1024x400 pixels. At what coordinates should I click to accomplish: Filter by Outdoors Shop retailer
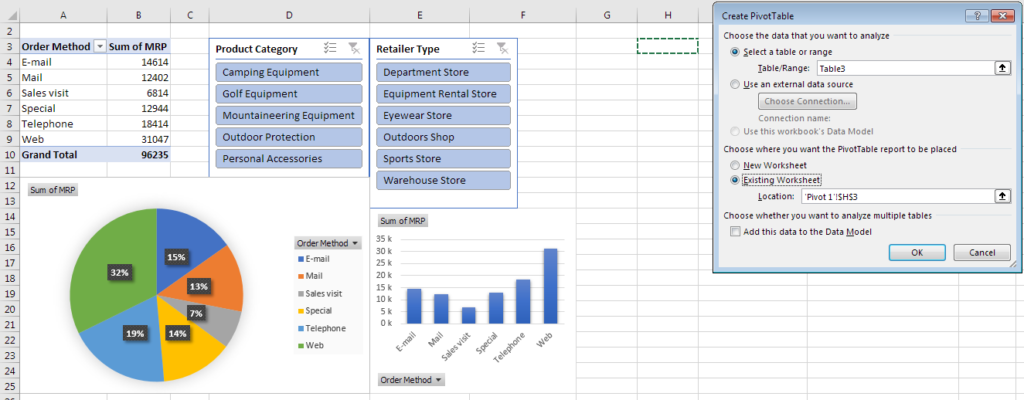pos(443,137)
